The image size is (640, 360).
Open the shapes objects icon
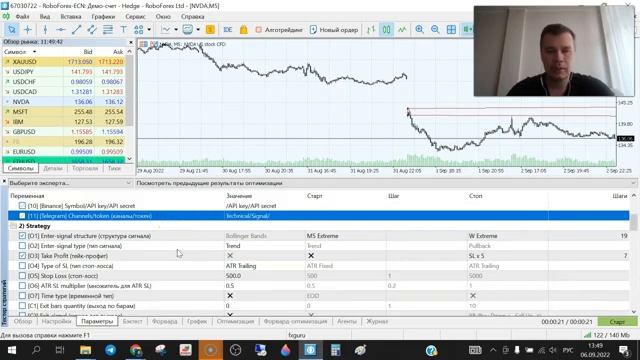pos(139,29)
